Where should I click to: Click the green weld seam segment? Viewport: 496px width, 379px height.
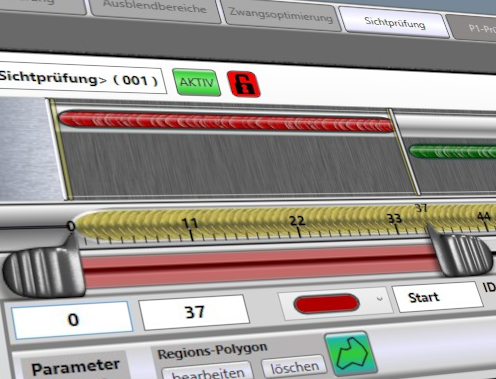(453, 151)
